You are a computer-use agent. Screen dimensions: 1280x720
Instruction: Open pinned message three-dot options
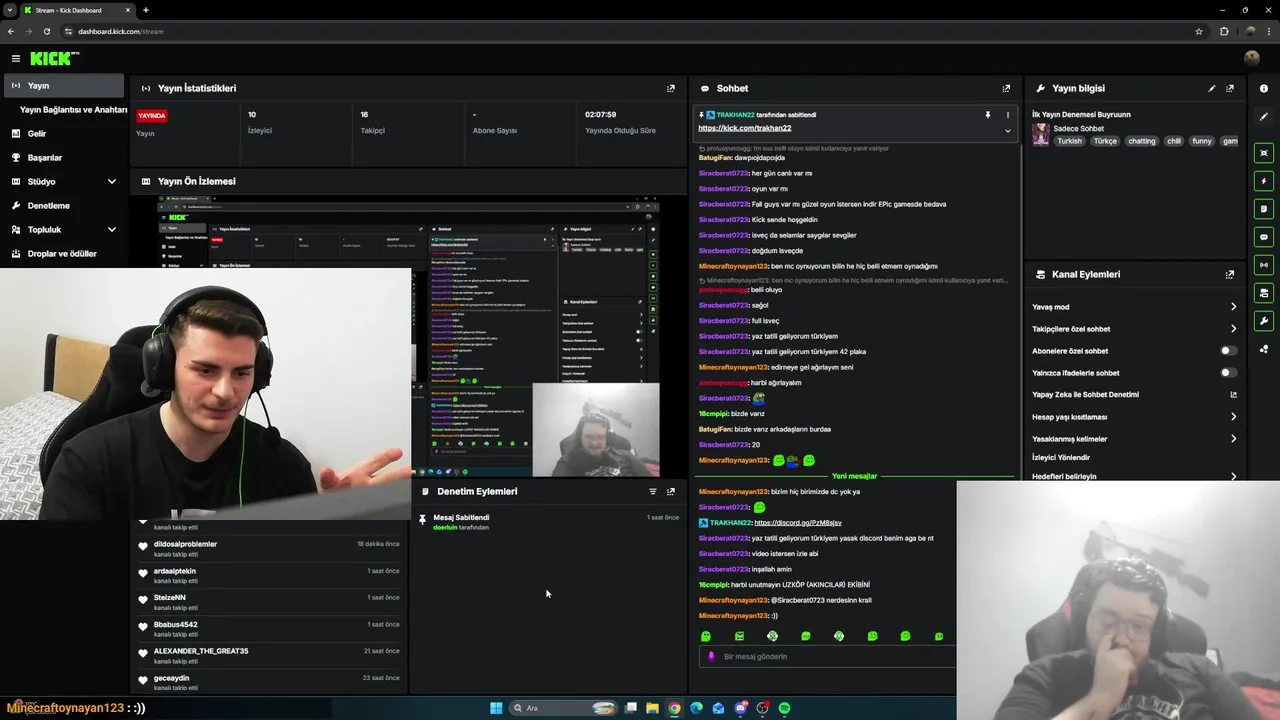(x=1007, y=115)
